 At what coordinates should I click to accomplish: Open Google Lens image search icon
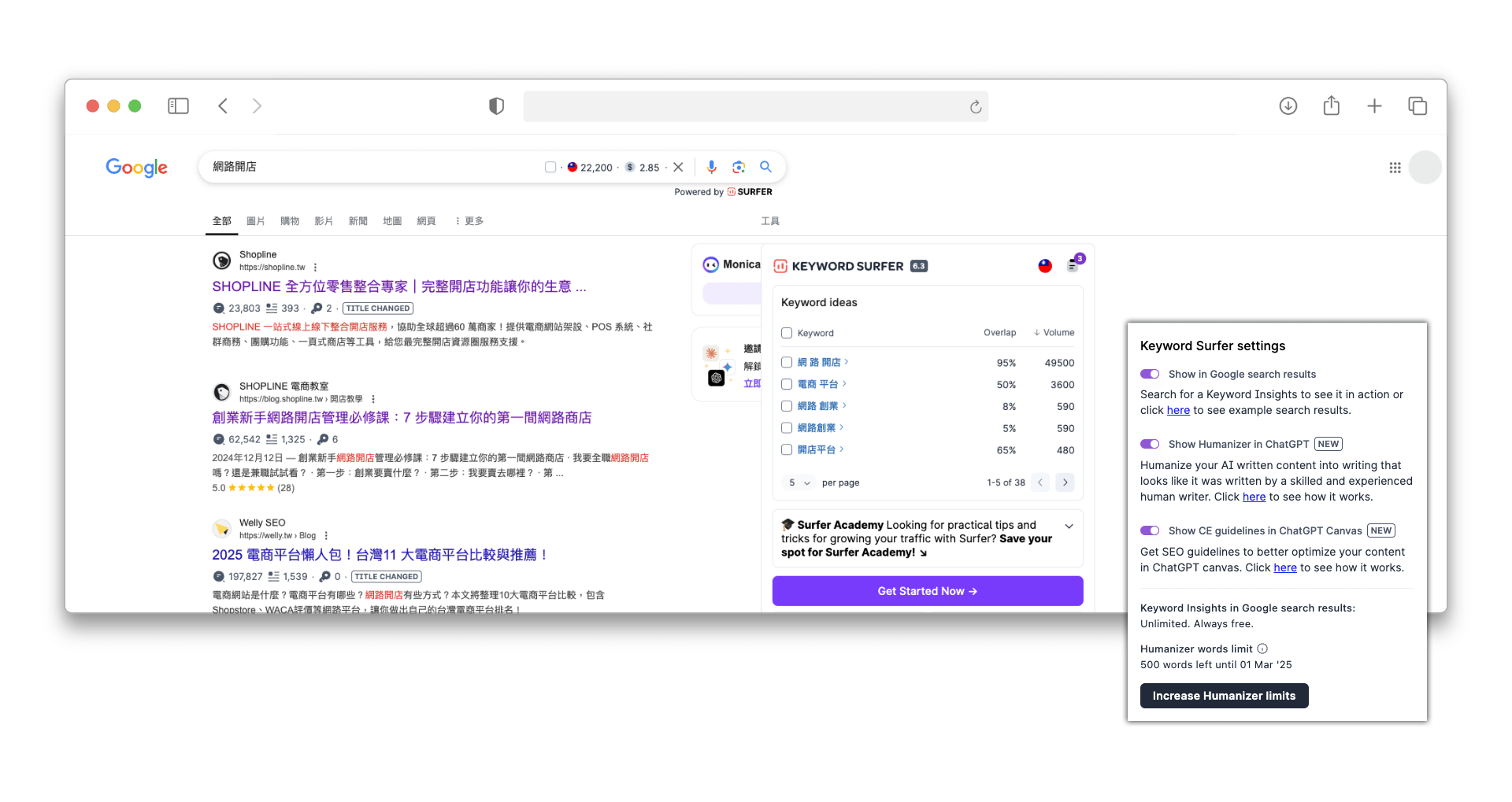click(x=739, y=167)
